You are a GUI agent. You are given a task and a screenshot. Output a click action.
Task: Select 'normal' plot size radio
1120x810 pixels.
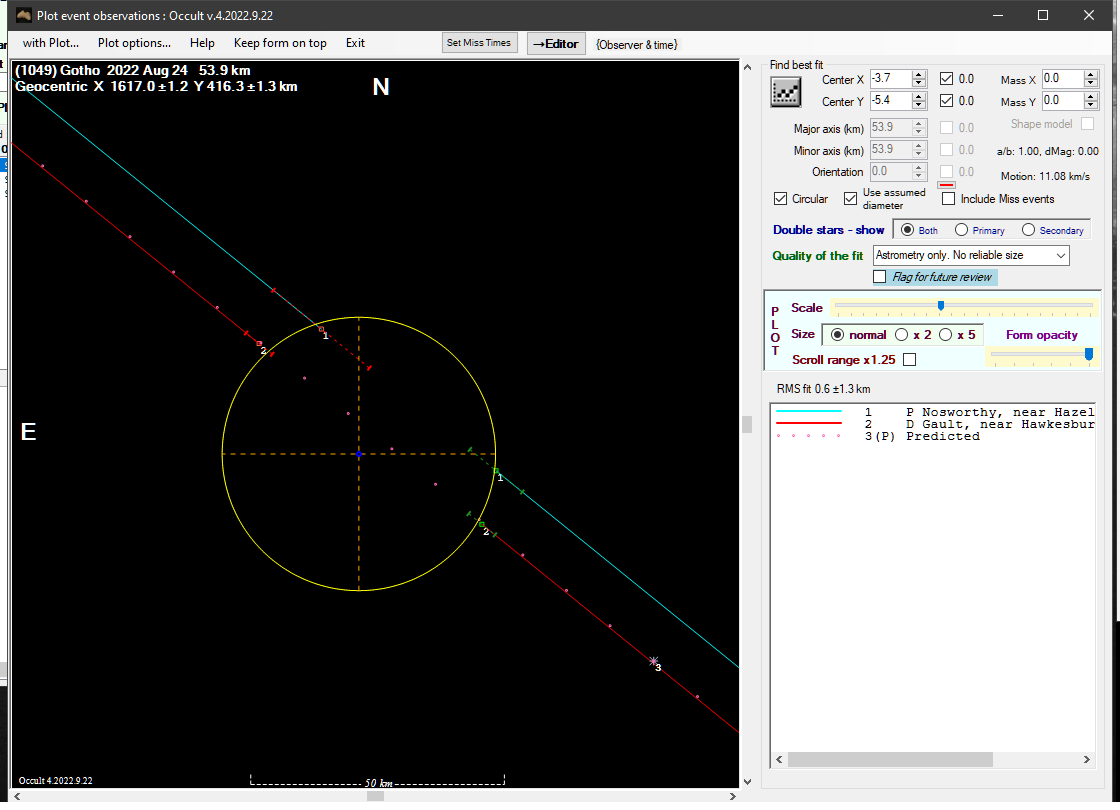coord(838,335)
